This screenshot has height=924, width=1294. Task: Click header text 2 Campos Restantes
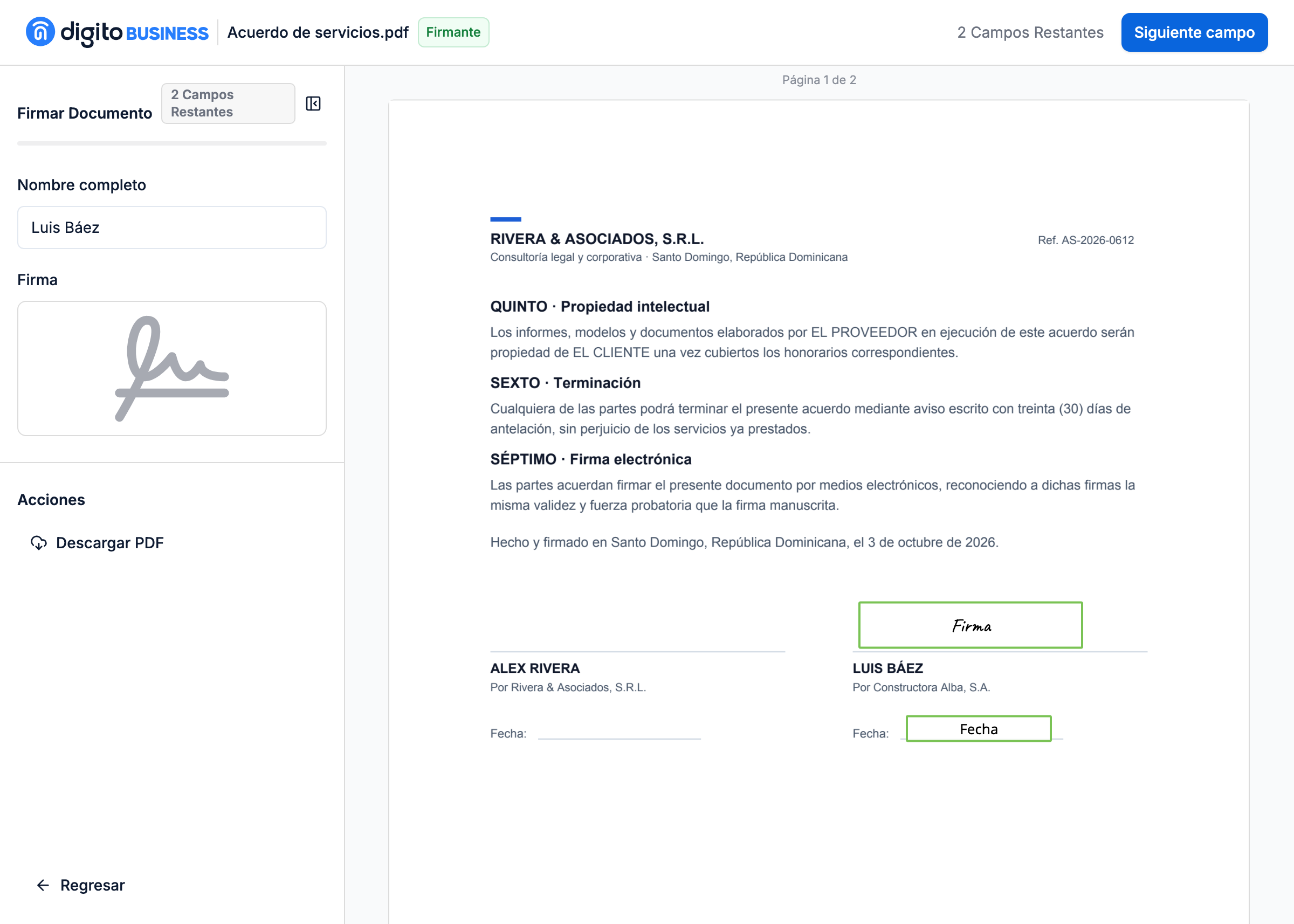[x=1030, y=32]
